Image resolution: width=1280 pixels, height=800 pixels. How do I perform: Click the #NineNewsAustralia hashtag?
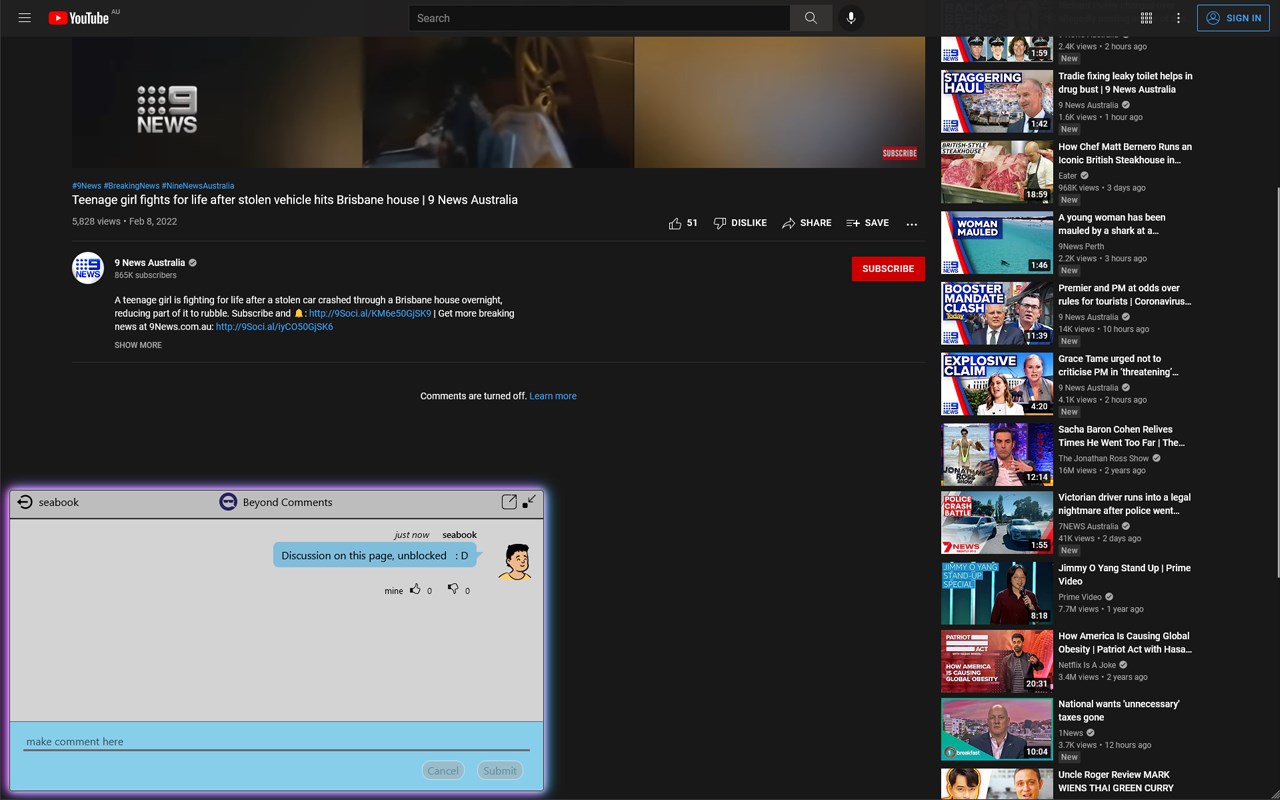coord(198,186)
